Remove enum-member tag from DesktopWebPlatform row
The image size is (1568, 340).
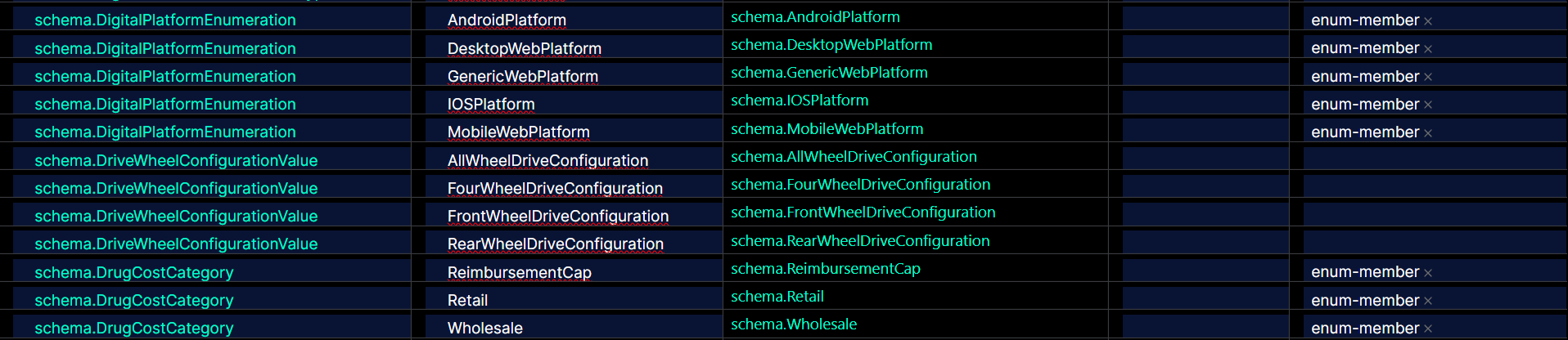(x=1428, y=49)
